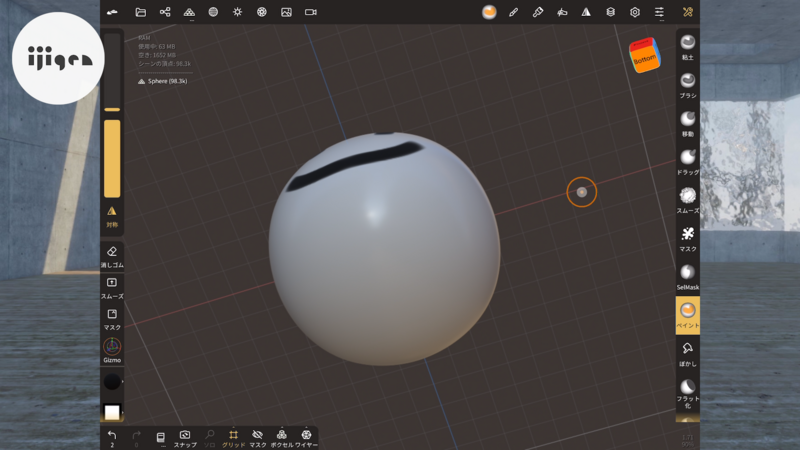Open the black paint color swatch
The height and width of the screenshot is (450, 800).
(x=112, y=381)
